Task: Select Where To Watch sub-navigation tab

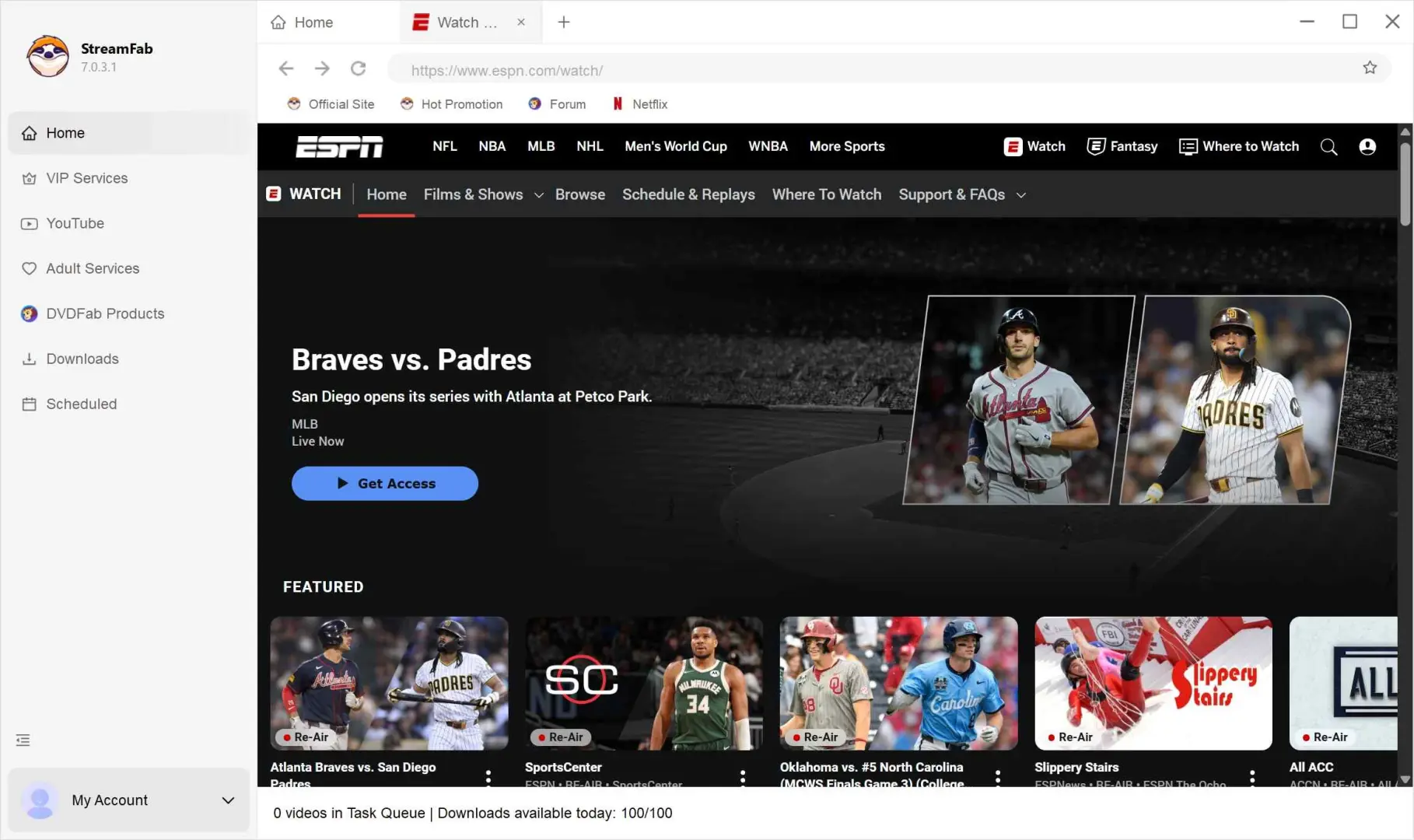Action: [827, 194]
